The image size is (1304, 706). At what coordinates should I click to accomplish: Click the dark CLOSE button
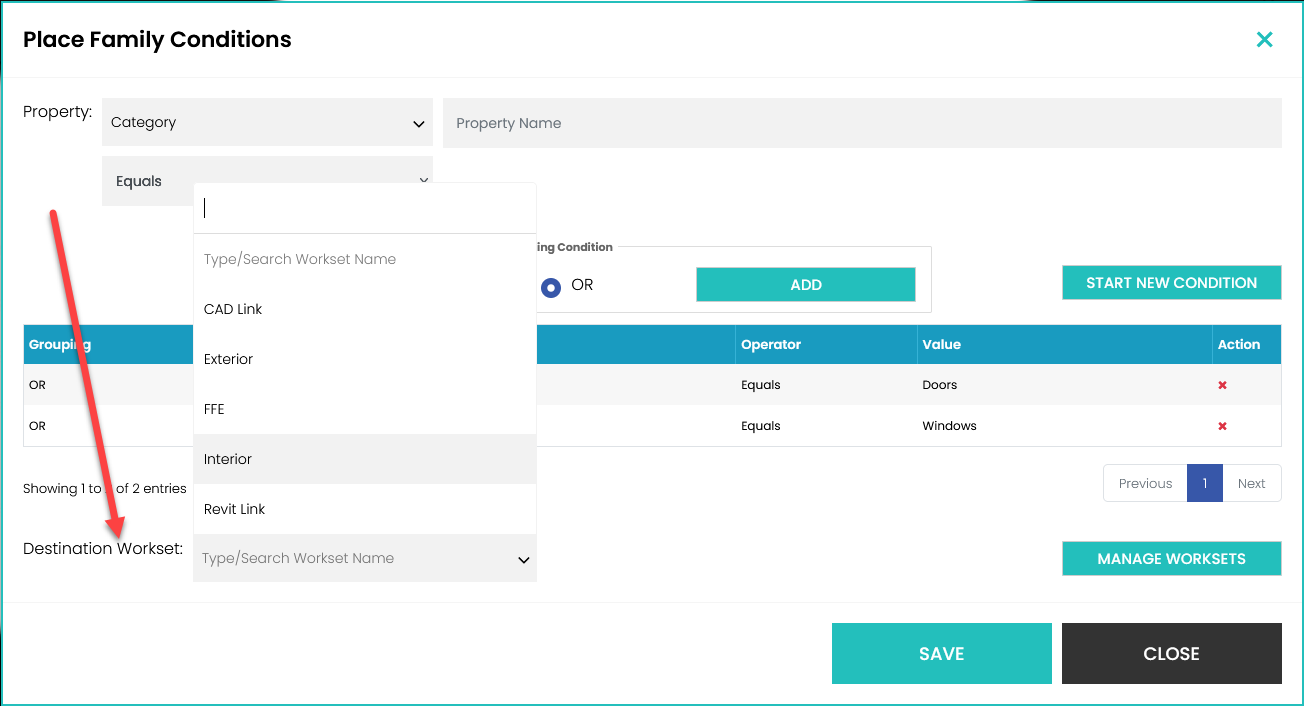[x=1171, y=654]
